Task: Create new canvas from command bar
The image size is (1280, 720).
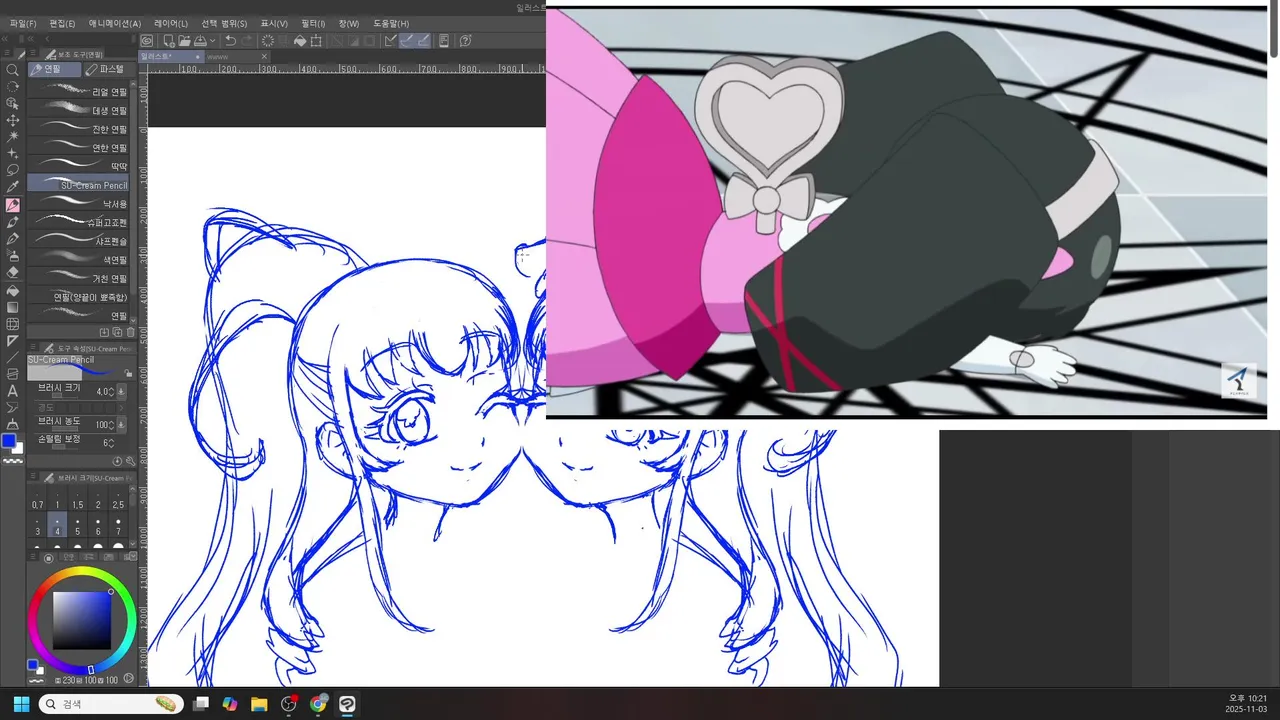Action: (169, 41)
